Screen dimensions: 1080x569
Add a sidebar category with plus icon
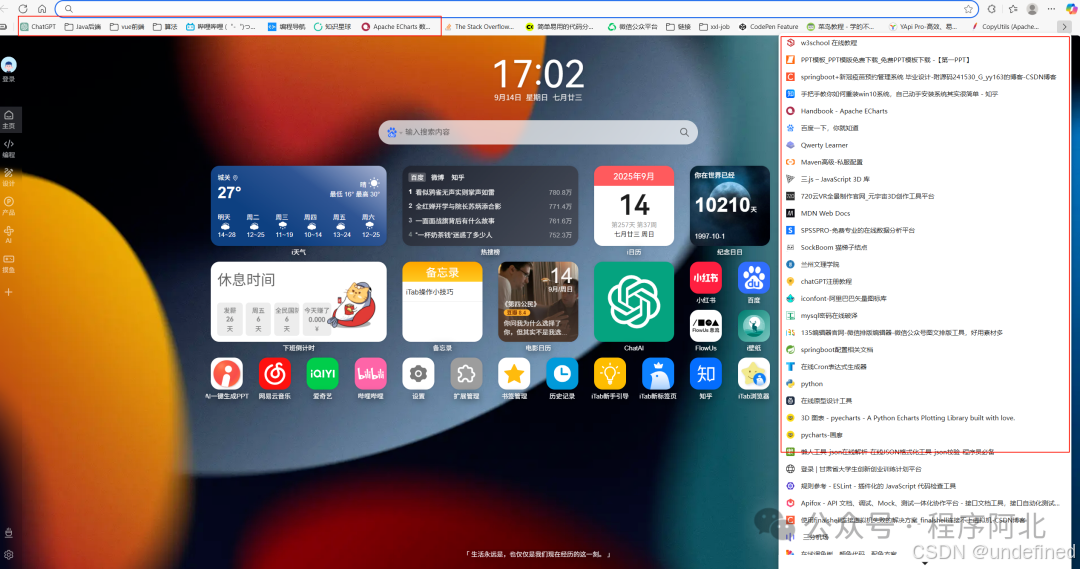click(x=9, y=292)
